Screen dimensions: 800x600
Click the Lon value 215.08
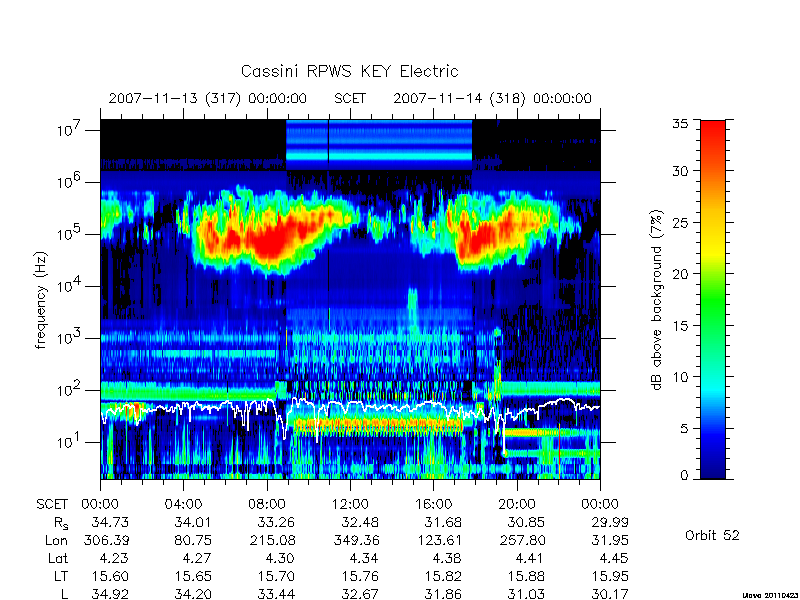[x=272, y=540]
